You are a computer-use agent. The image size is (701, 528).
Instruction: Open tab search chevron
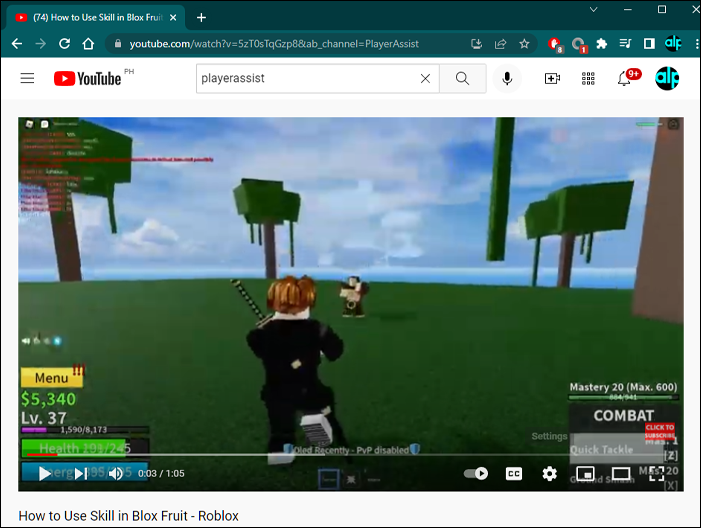(x=594, y=9)
